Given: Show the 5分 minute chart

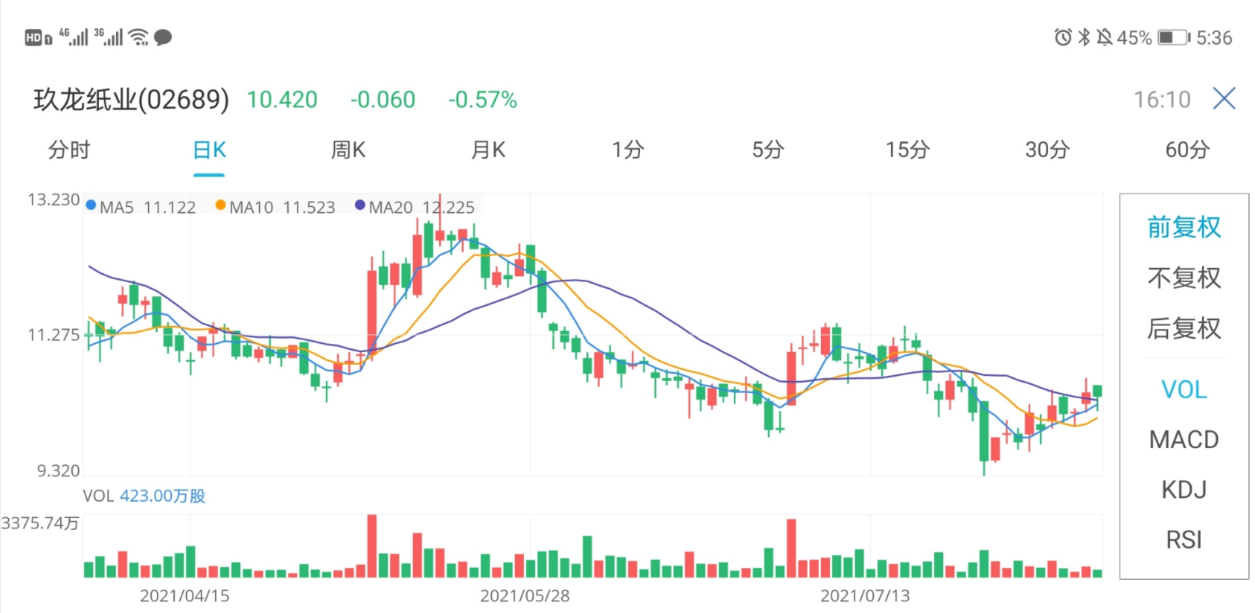Looking at the screenshot, I should click(x=768, y=150).
